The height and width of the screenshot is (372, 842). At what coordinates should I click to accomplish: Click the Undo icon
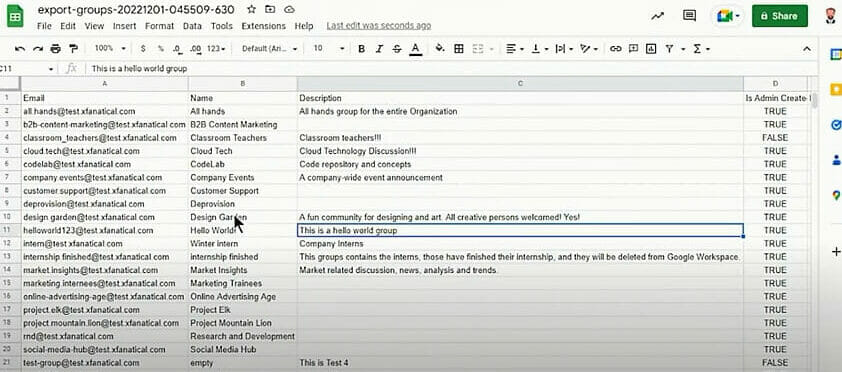[20, 49]
